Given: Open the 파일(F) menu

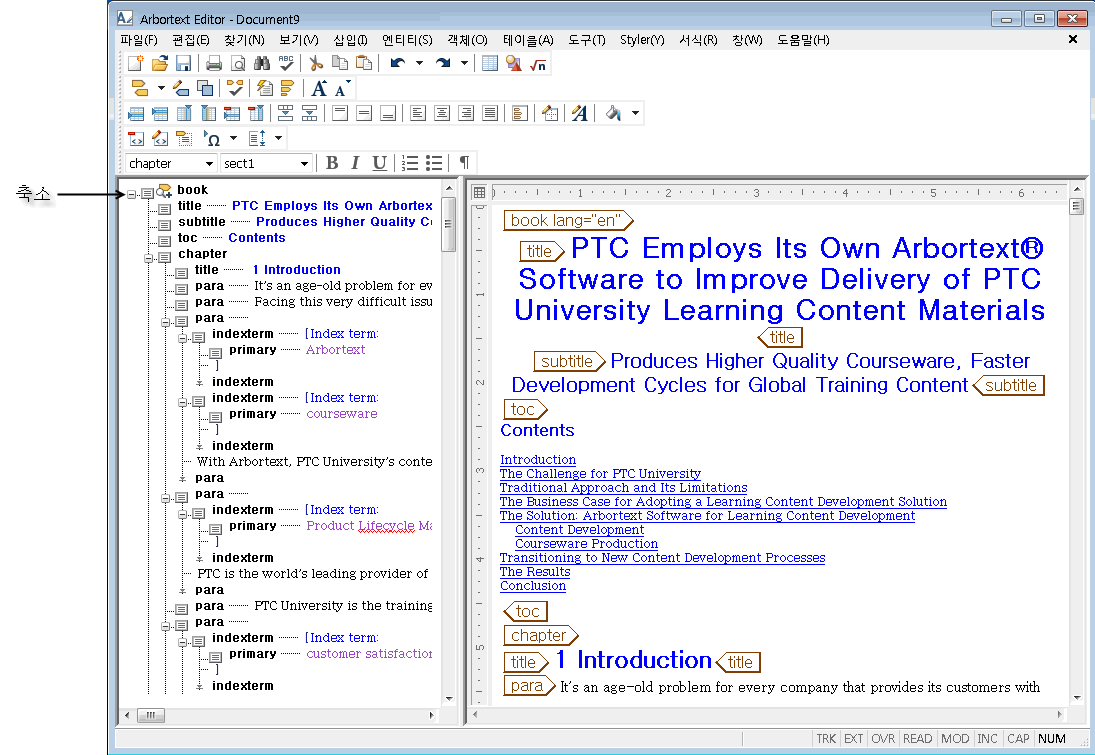Looking at the screenshot, I should click(x=139, y=40).
